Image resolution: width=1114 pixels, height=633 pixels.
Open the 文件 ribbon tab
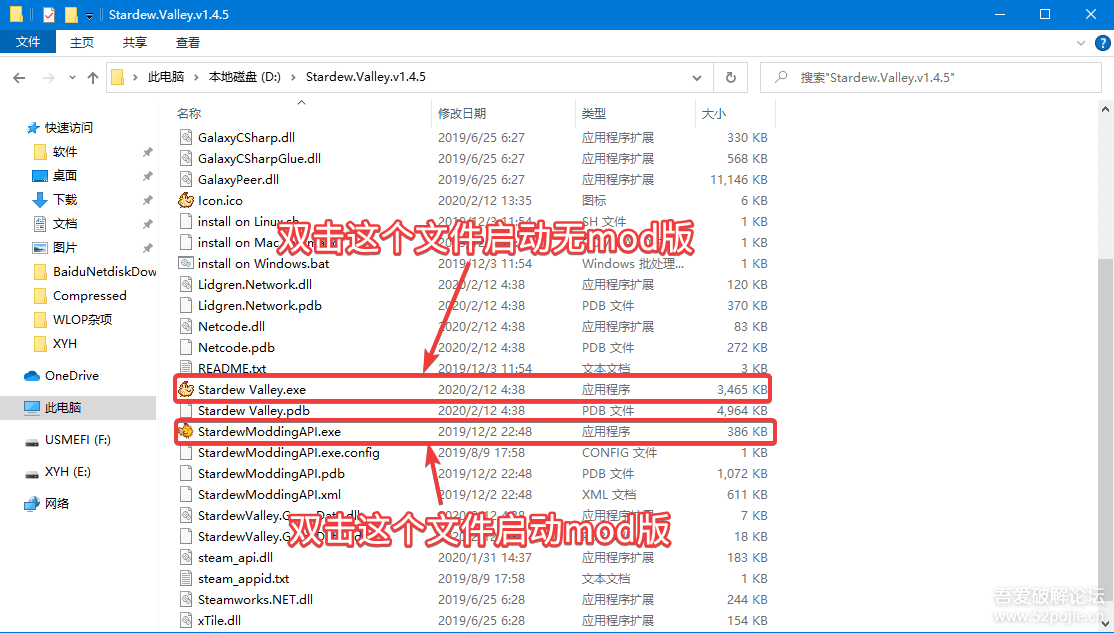tap(28, 42)
